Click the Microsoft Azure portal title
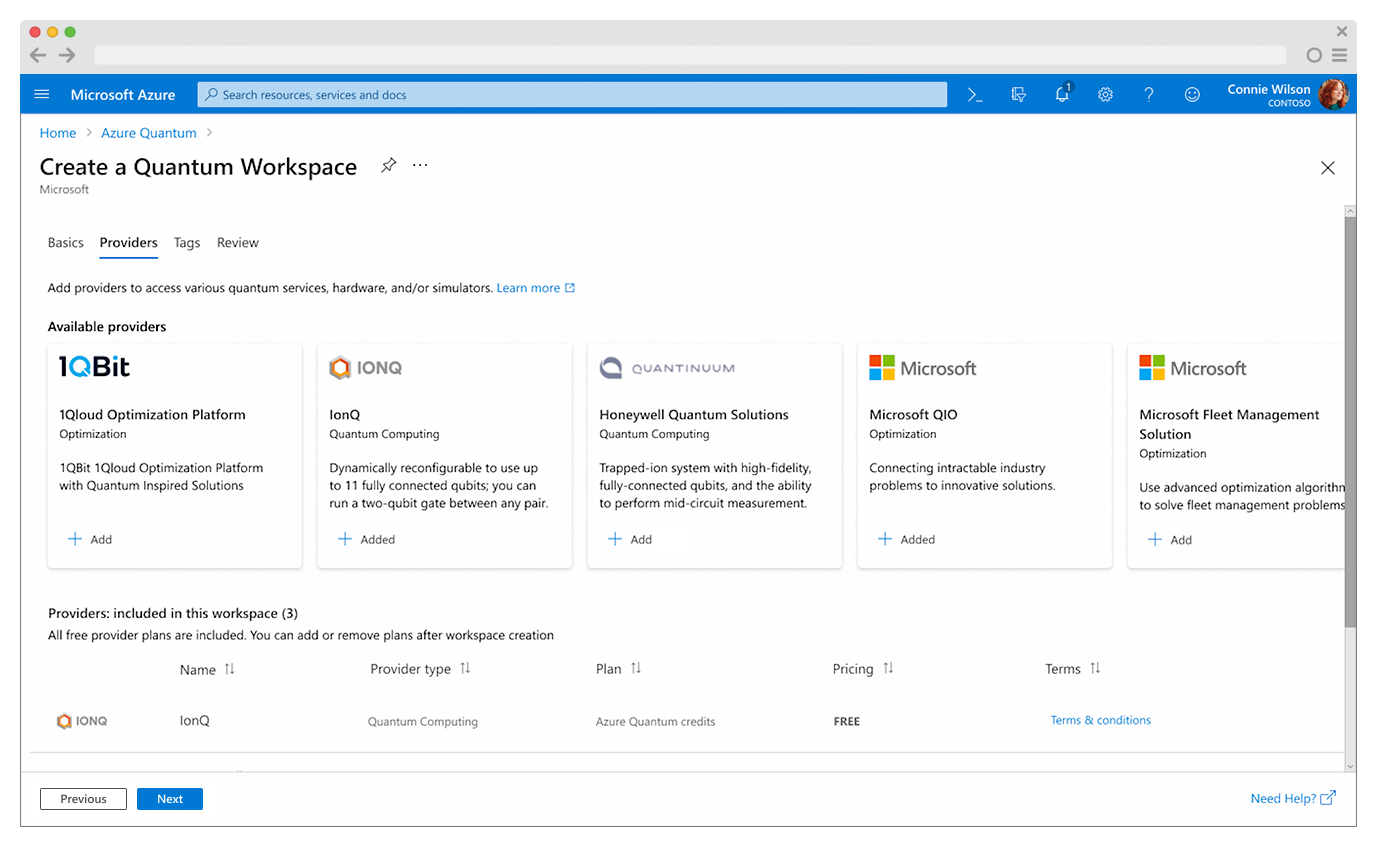The image size is (1377, 847). (x=123, y=94)
